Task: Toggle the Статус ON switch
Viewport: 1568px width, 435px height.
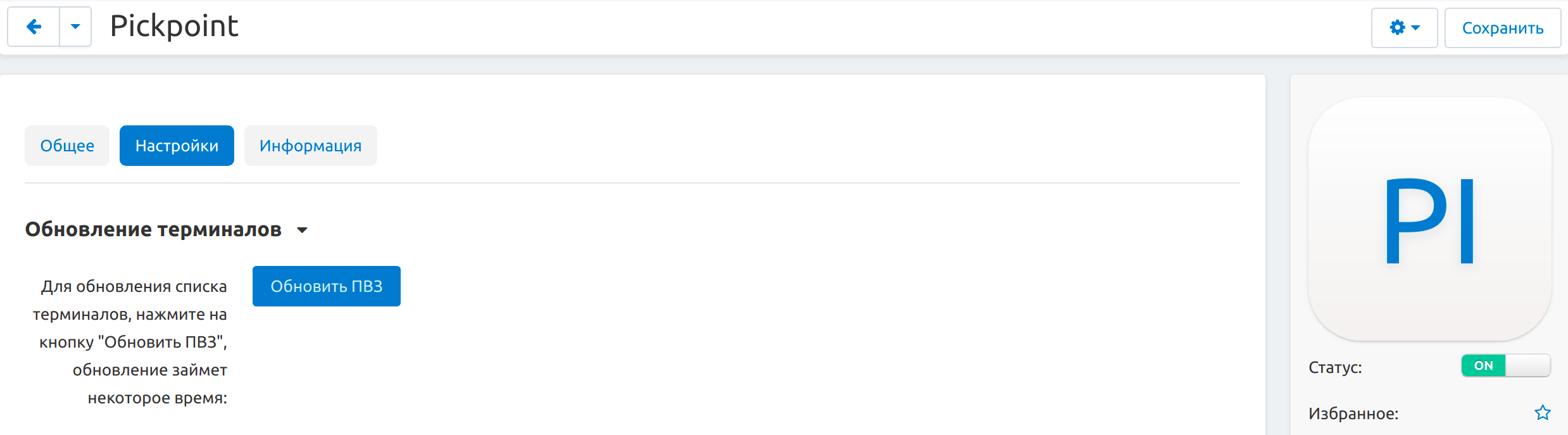Action: 1484,366
